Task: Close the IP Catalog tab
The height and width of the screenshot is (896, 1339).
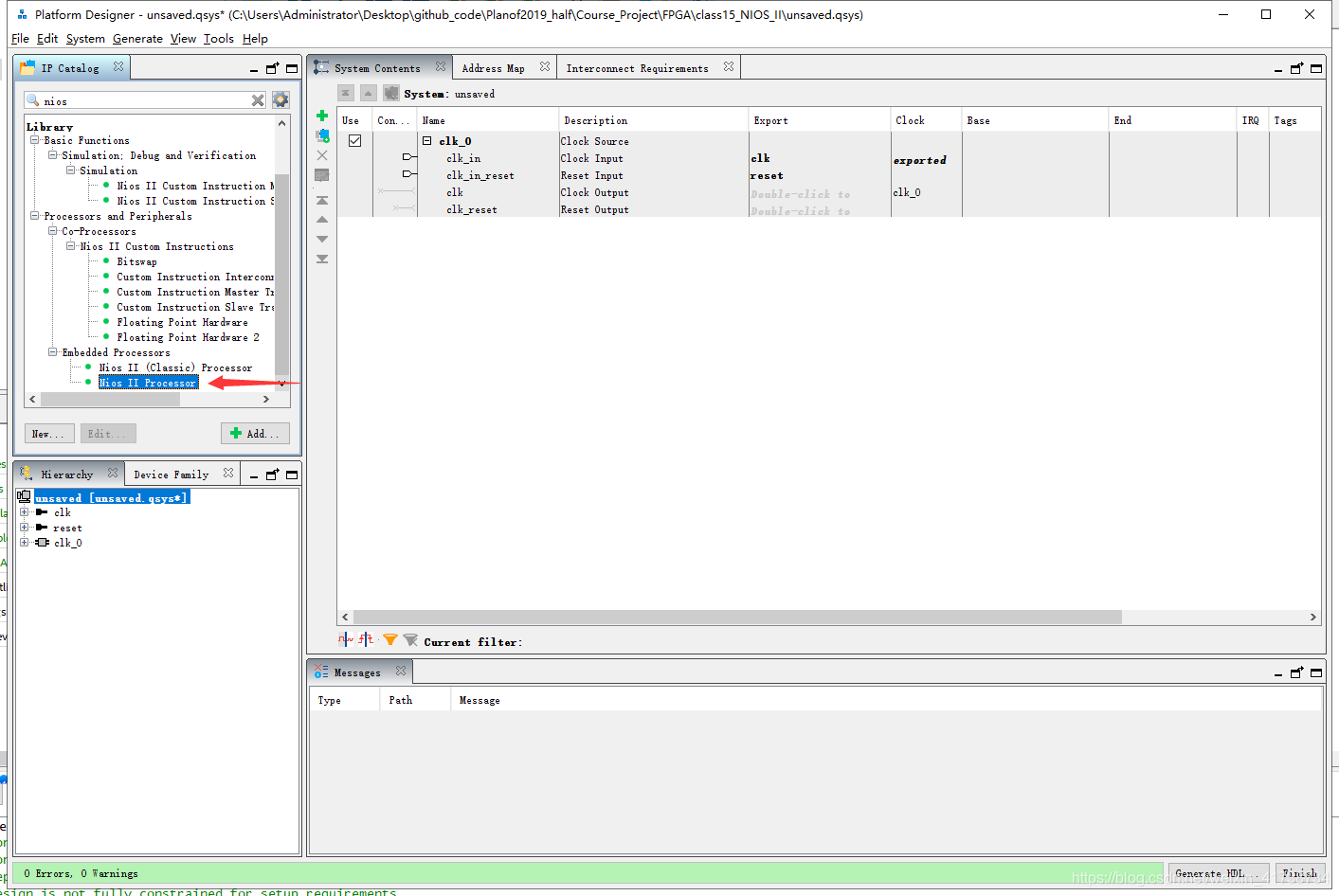Action: tap(118, 66)
